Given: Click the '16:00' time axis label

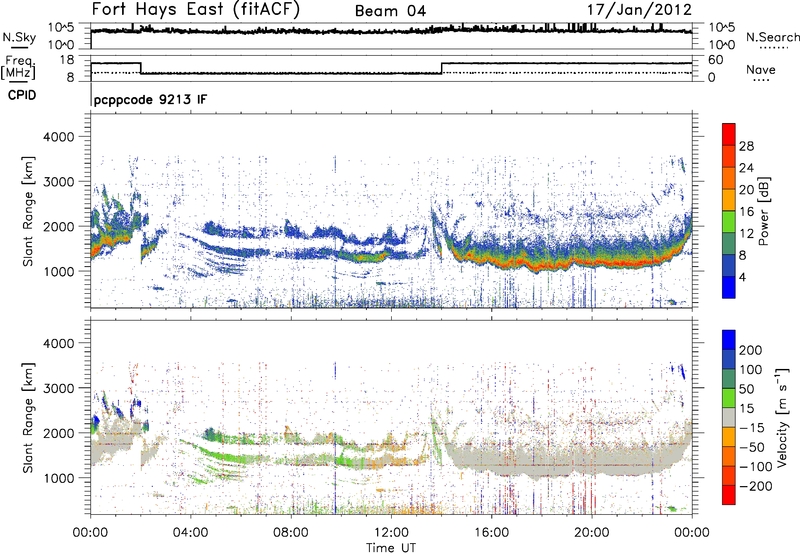Looking at the screenshot, I should (x=491, y=533).
